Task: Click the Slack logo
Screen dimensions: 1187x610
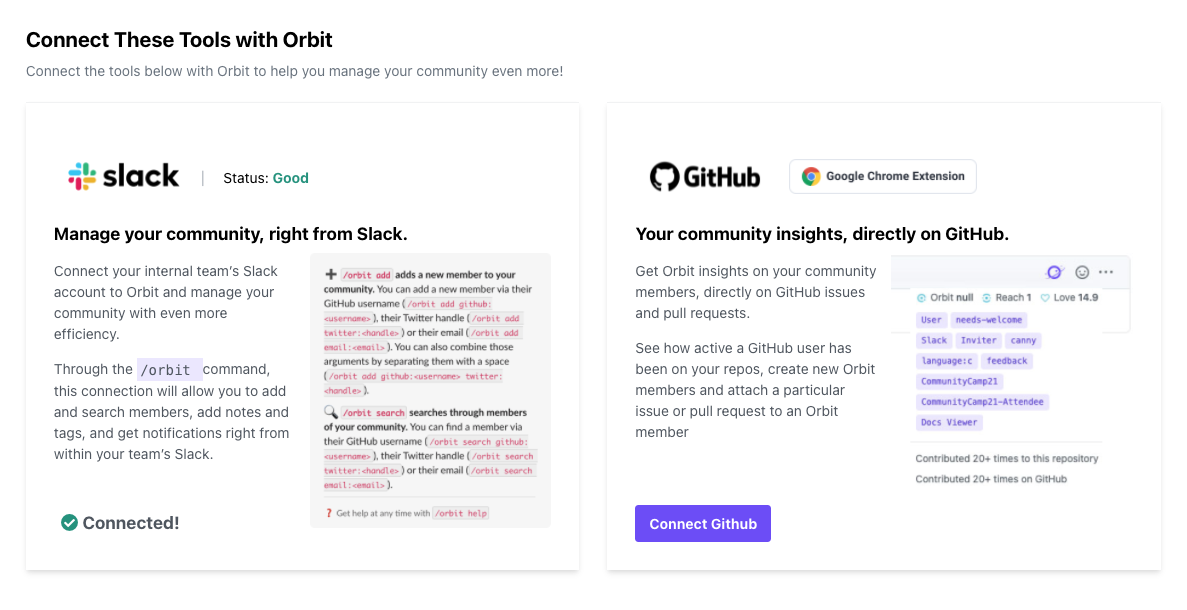Action: pyautogui.click(x=123, y=176)
